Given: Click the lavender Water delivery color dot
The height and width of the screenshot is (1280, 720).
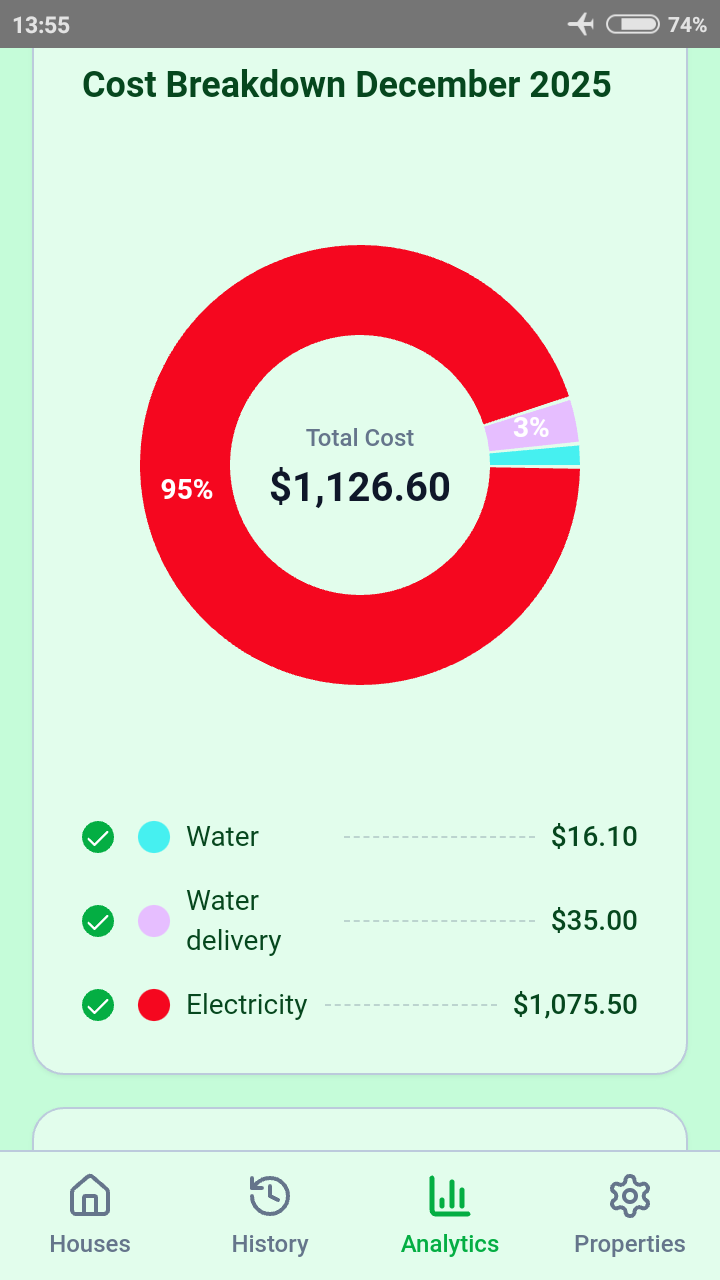Looking at the screenshot, I should (154, 921).
